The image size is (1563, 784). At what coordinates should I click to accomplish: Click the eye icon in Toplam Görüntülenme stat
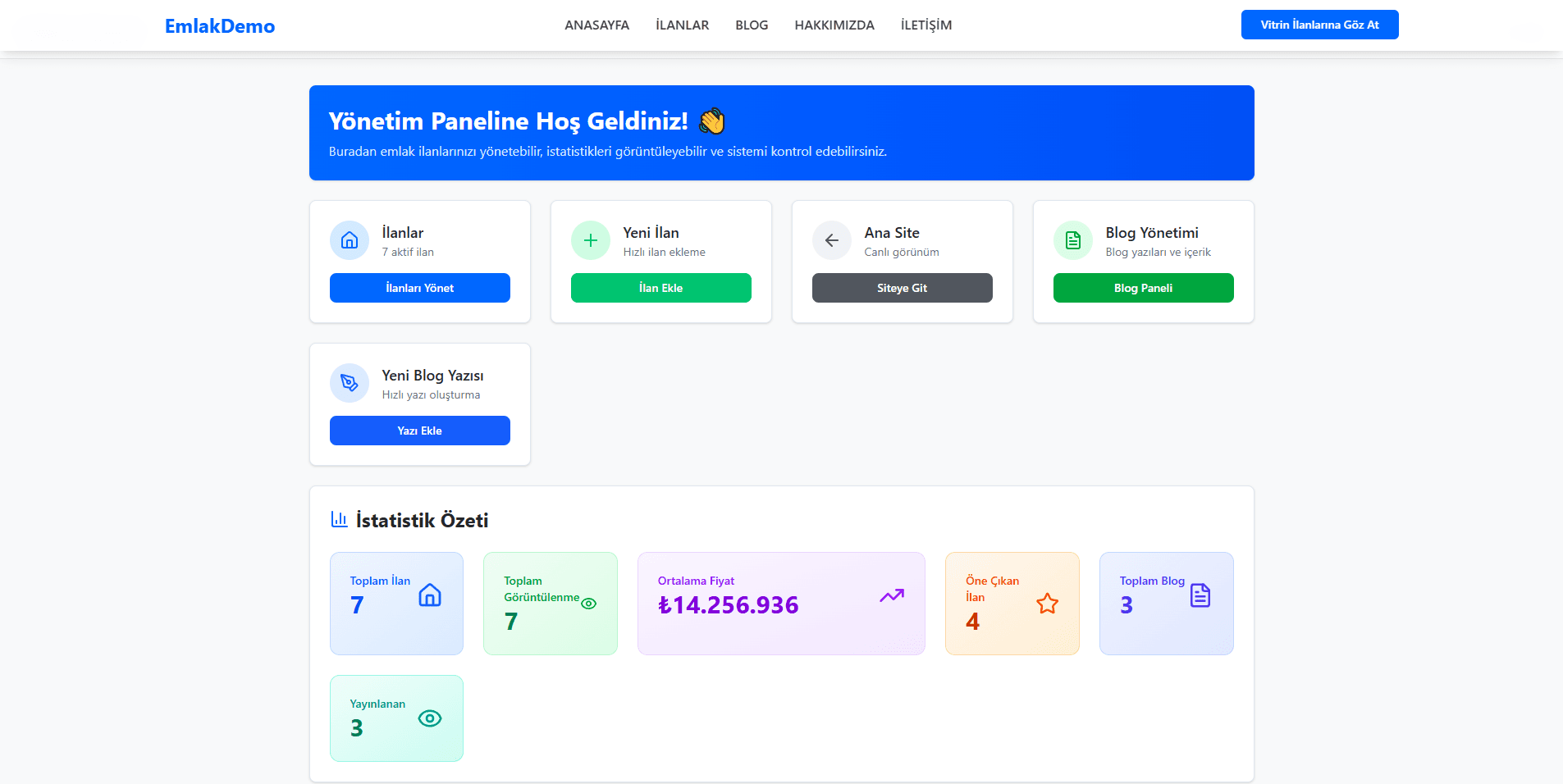coord(588,604)
